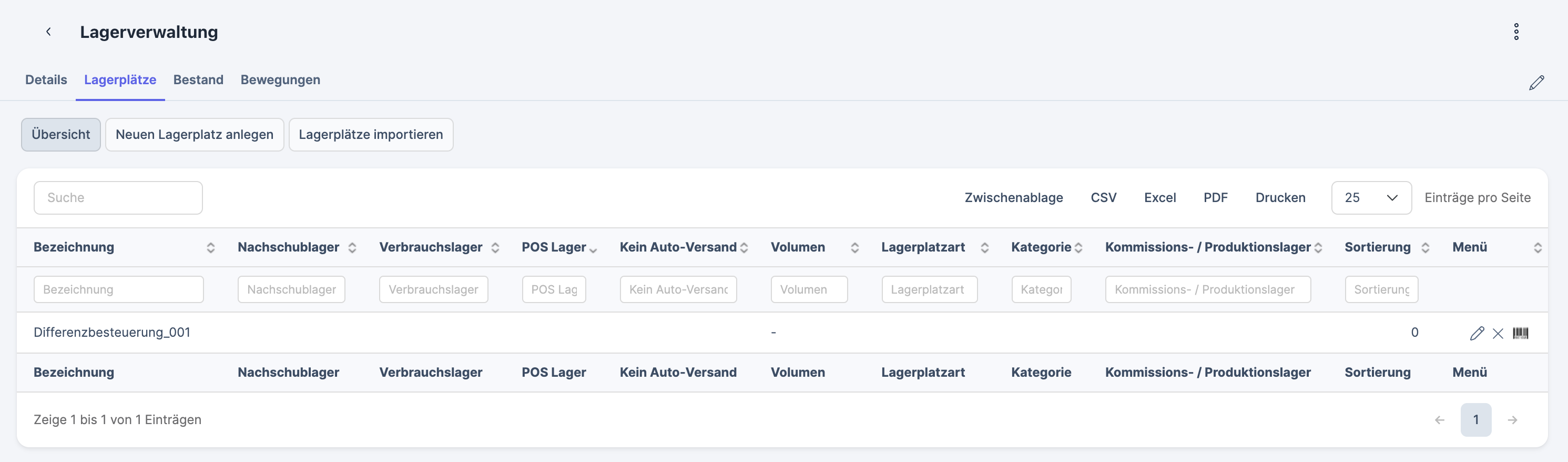Click the pencil edit icon below the options menu
The image size is (1568, 462).
point(1536,83)
